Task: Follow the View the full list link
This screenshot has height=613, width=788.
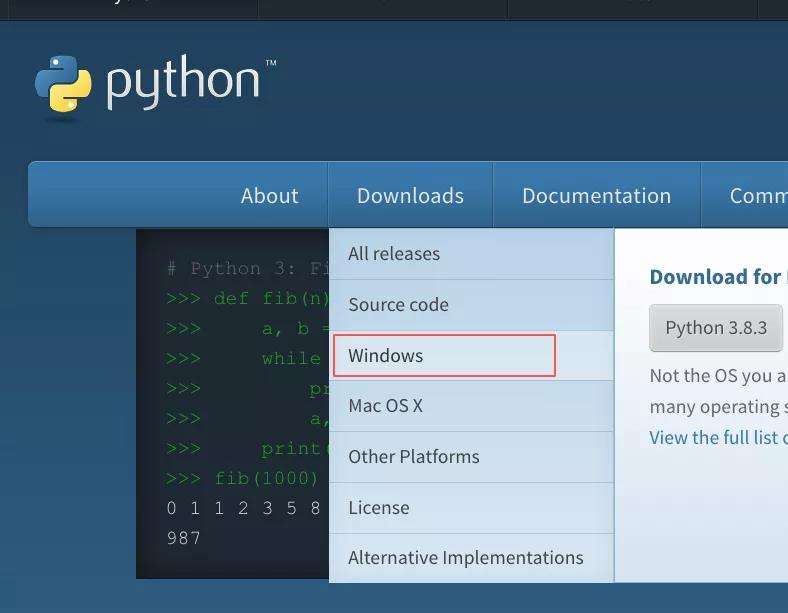Action: (717, 438)
